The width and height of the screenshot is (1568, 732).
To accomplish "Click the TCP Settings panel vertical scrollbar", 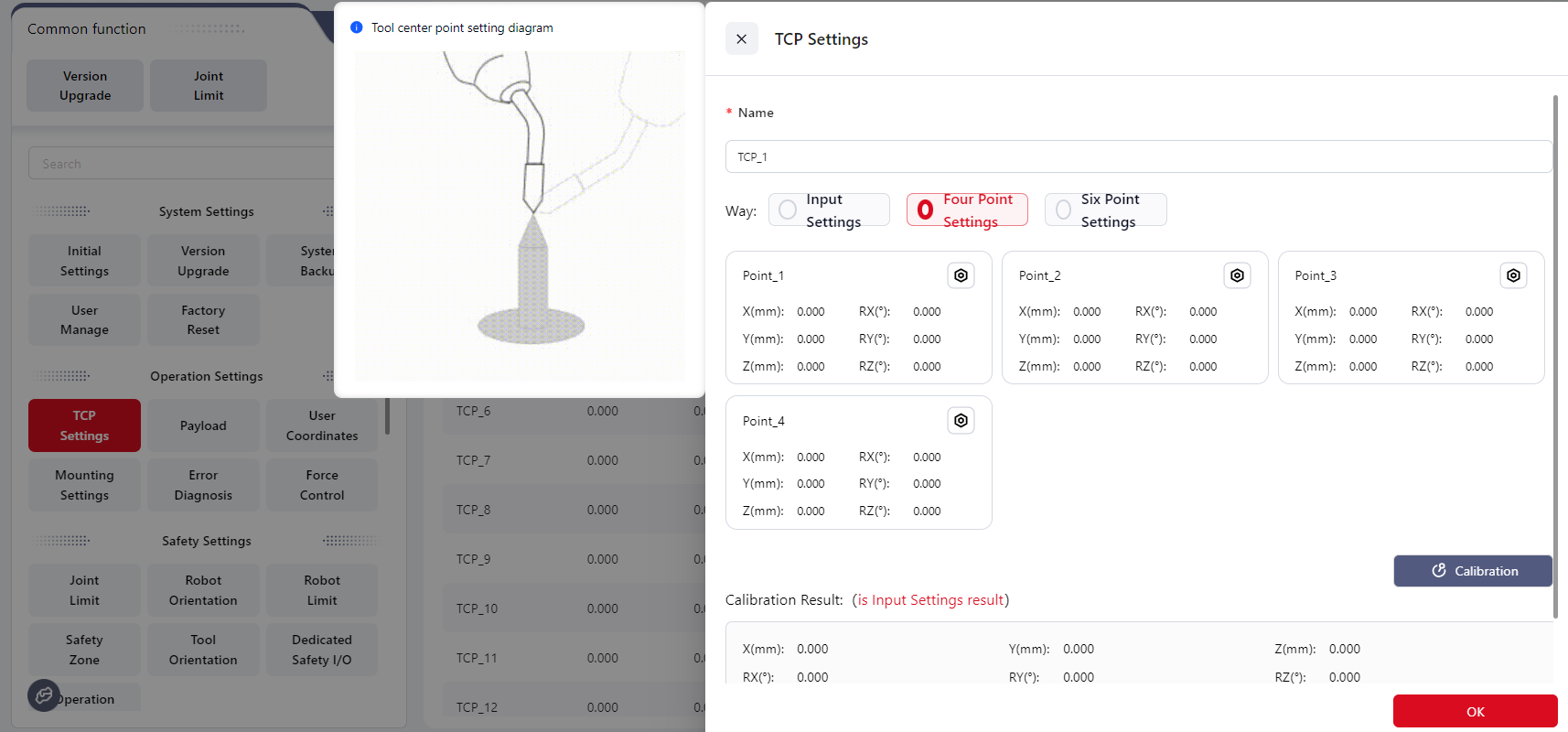I will pos(1554,357).
